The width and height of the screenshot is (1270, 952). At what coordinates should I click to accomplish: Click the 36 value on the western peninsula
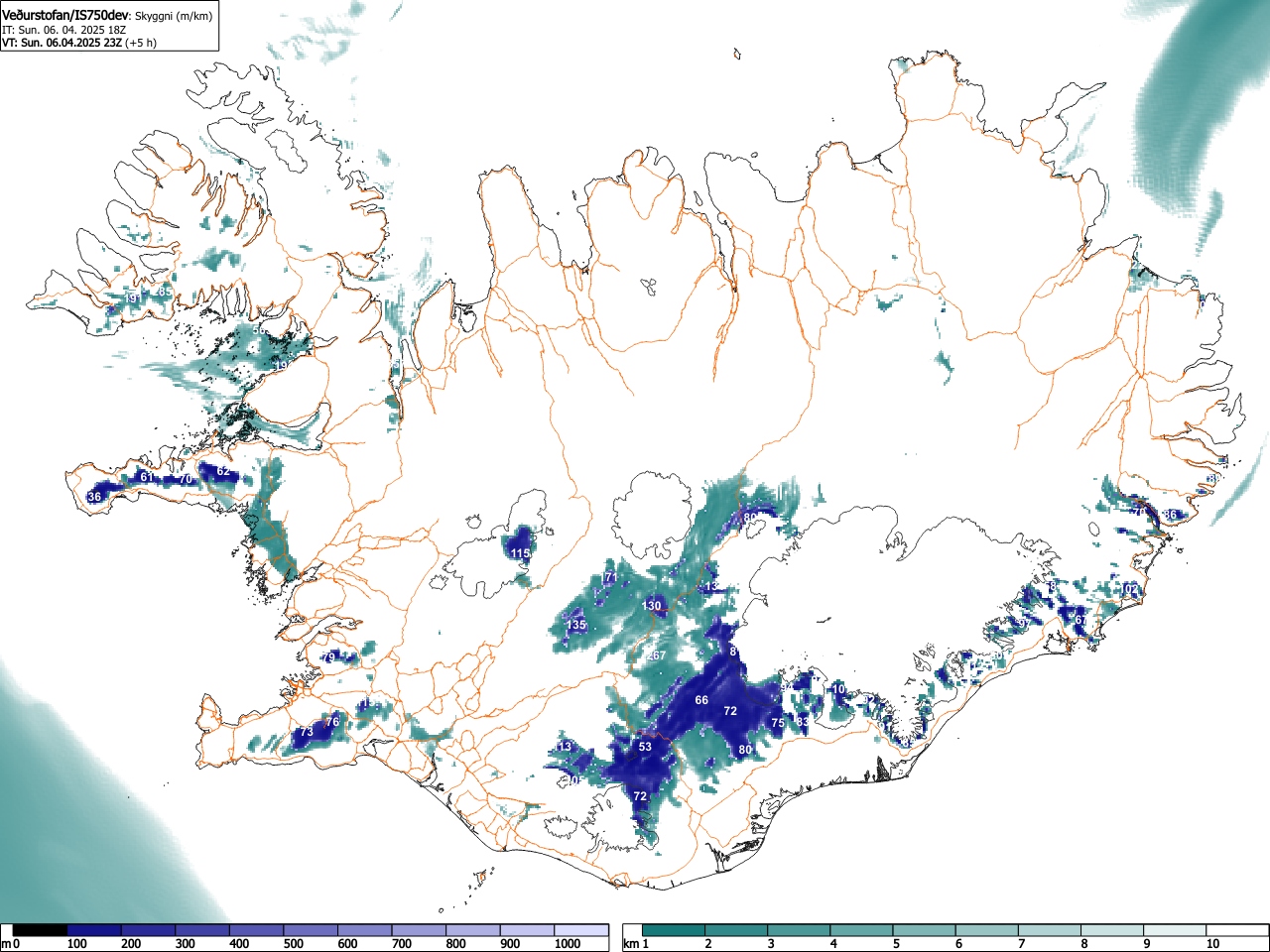(95, 497)
